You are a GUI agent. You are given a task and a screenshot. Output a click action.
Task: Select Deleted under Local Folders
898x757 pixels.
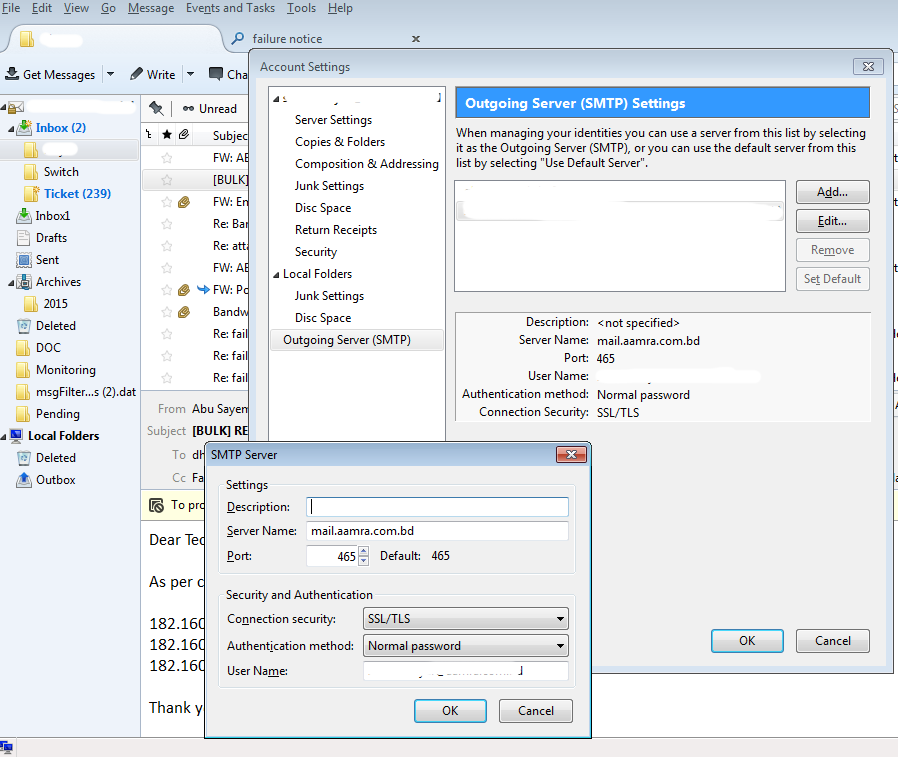pyautogui.click(x=56, y=458)
